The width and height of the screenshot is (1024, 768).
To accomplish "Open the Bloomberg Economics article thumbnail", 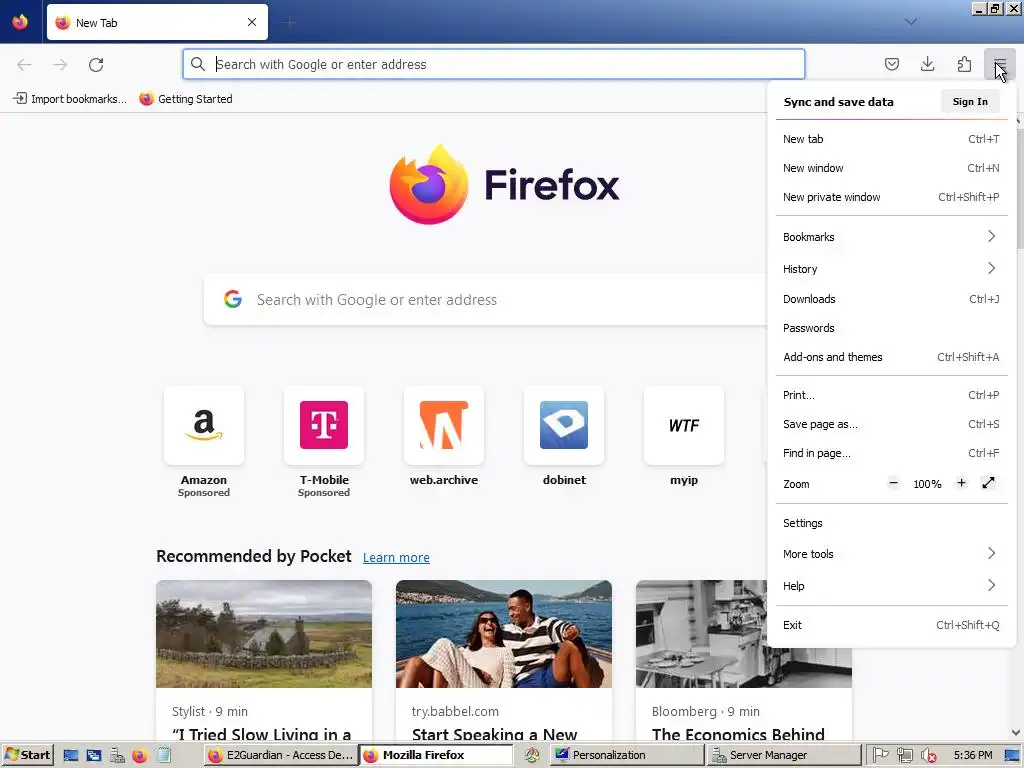I will pyautogui.click(x=744, y=633).
